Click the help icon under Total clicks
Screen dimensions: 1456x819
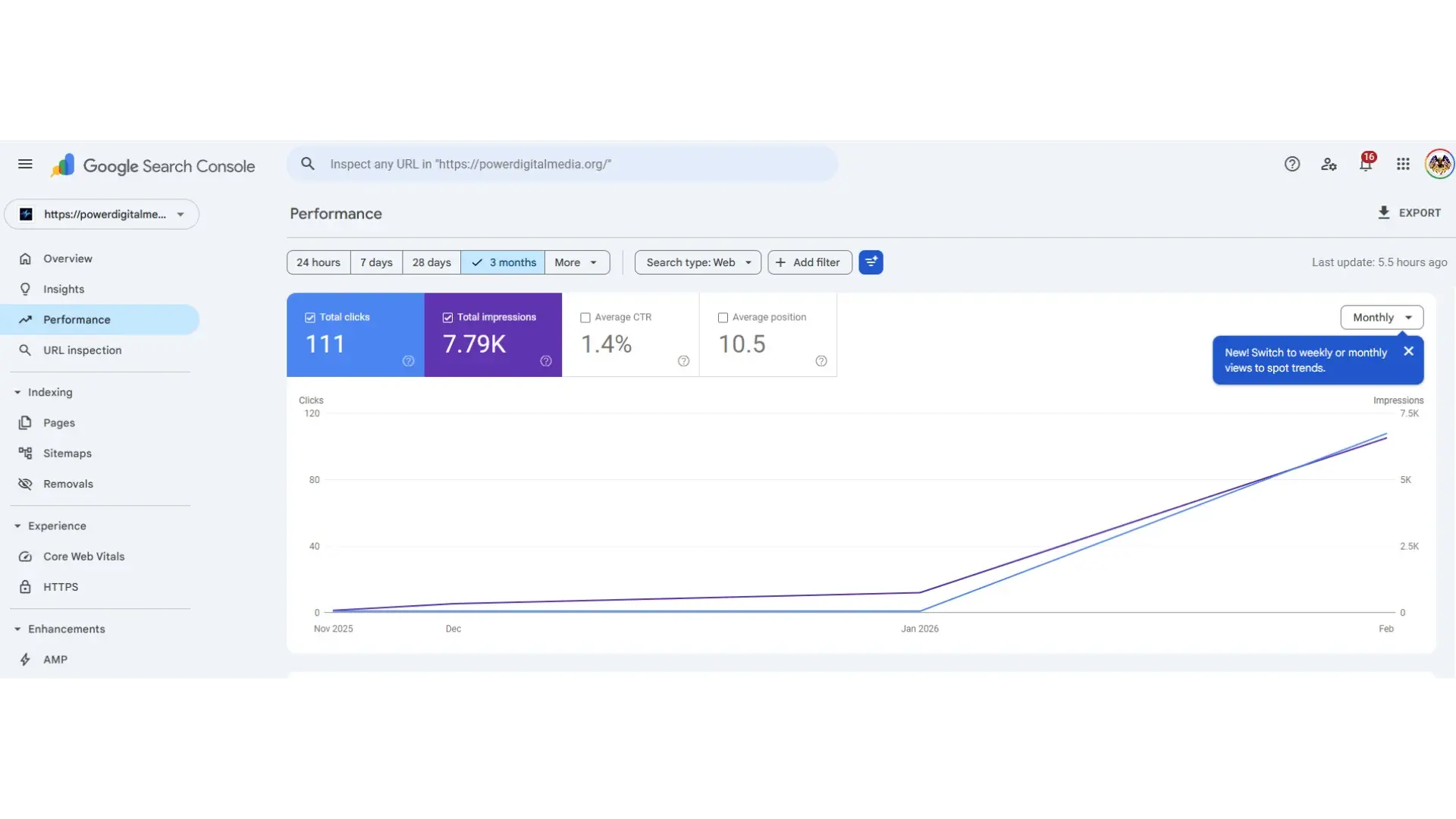(x=409, y=362)
